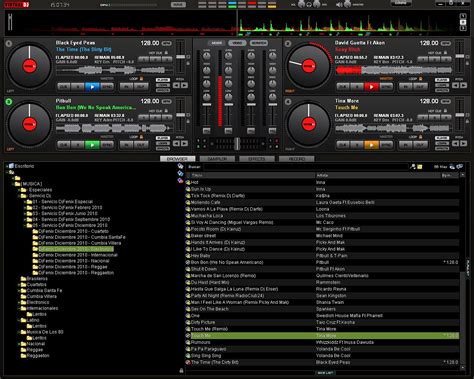Screen dimensions: 474x379
Task: Toggle hot cue lock on David Guetta deck
Action: pyautogui.click(x=445, y=53)
